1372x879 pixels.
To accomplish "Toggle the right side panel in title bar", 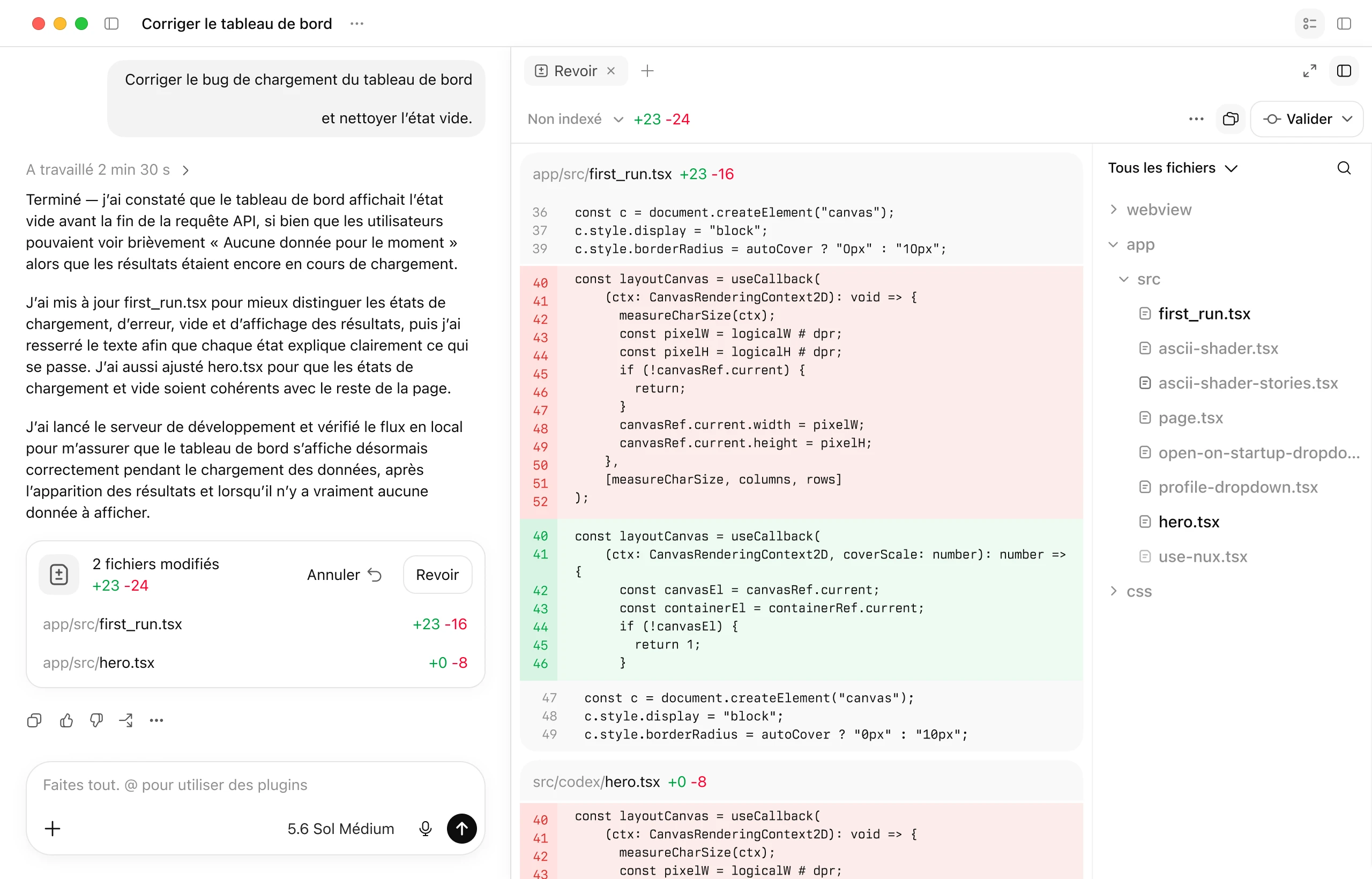I will pos(1344,24).
